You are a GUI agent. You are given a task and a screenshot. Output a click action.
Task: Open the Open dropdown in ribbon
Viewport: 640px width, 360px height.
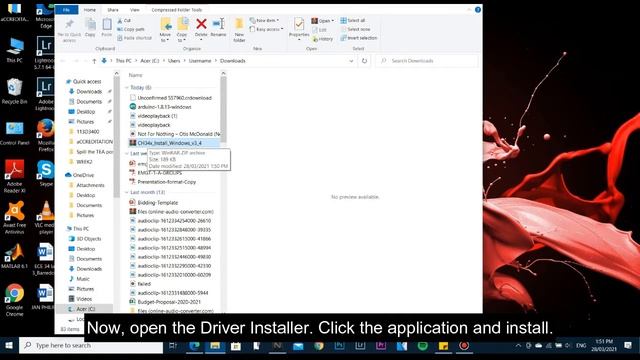pos(322,21)
